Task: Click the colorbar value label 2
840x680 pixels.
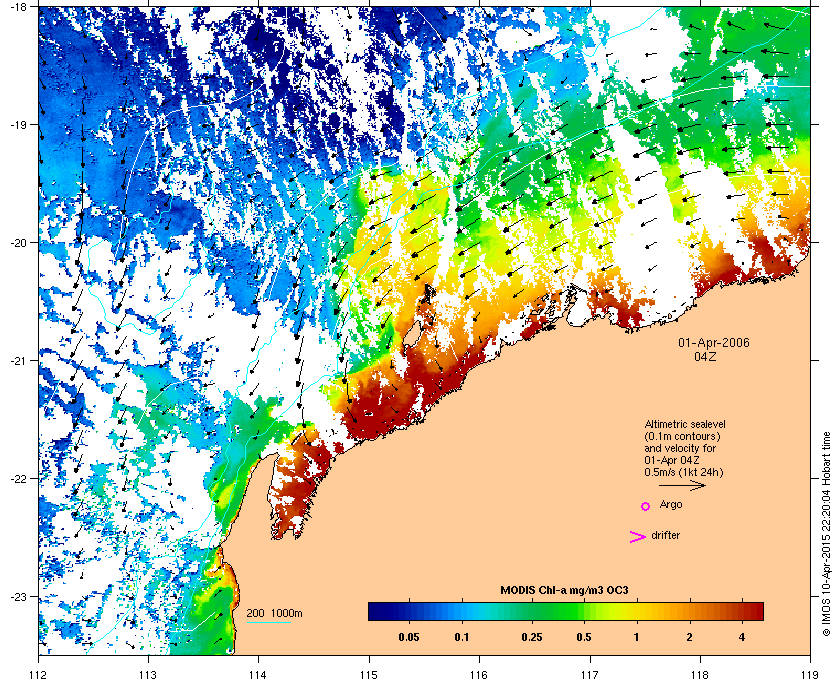Action: pyautogui.click(x=689, y=638)
